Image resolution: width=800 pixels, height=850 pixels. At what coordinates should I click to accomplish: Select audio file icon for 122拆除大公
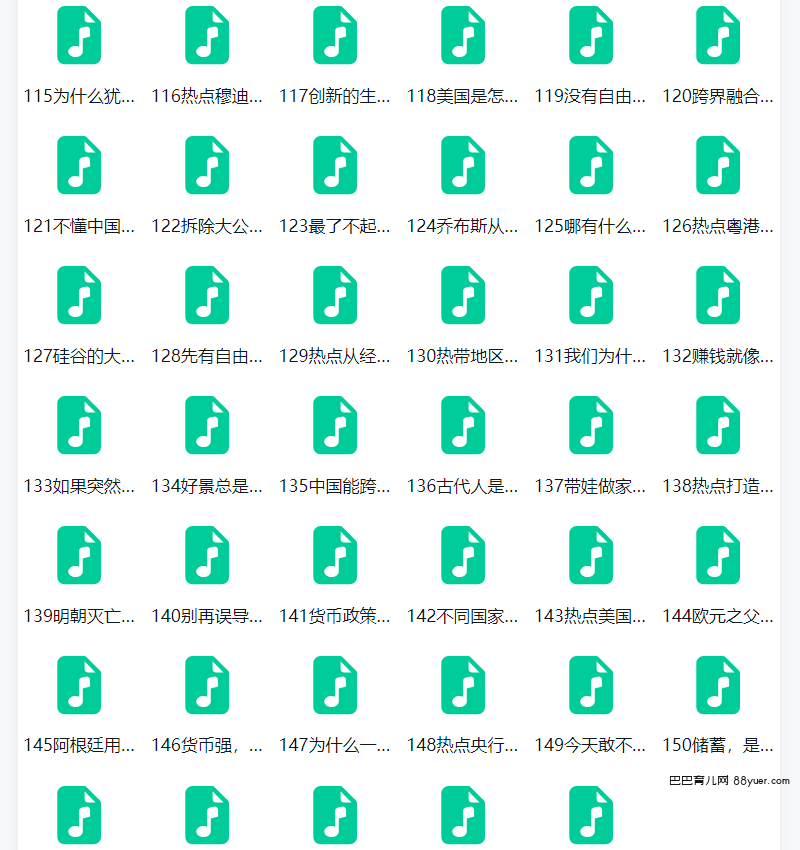point(207,165)
